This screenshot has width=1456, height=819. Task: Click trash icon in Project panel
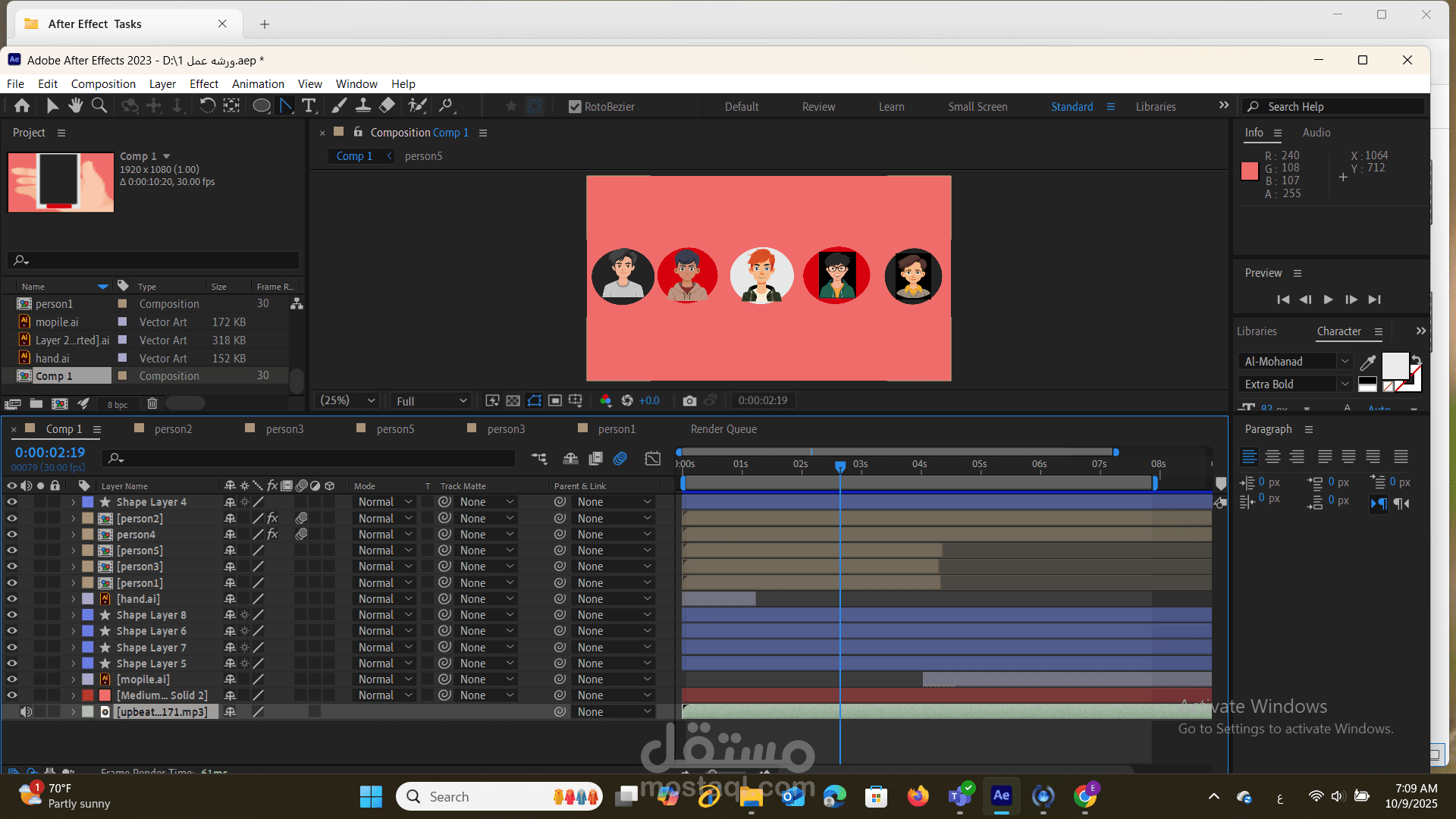tap(152, 404)
